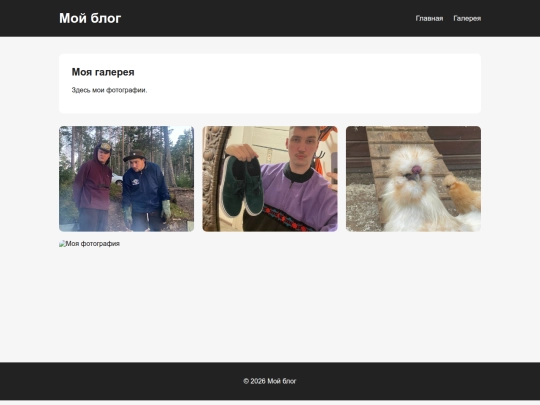Screen dimensions: 540x405
Task: Click the text Здесь мои фотографии.
Action: click(109, 90)
